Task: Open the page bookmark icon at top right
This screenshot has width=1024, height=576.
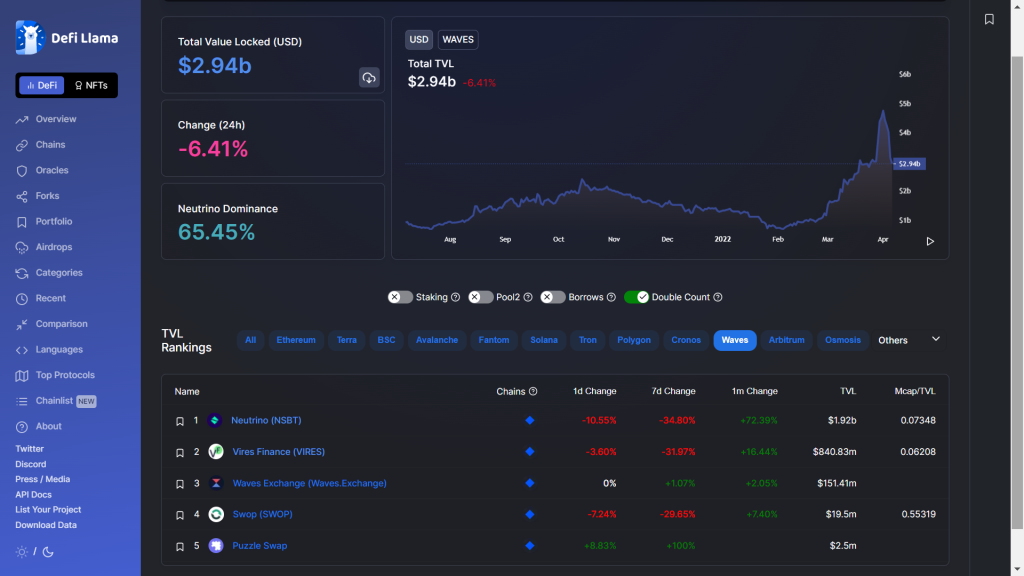Action: click(989, 20)
